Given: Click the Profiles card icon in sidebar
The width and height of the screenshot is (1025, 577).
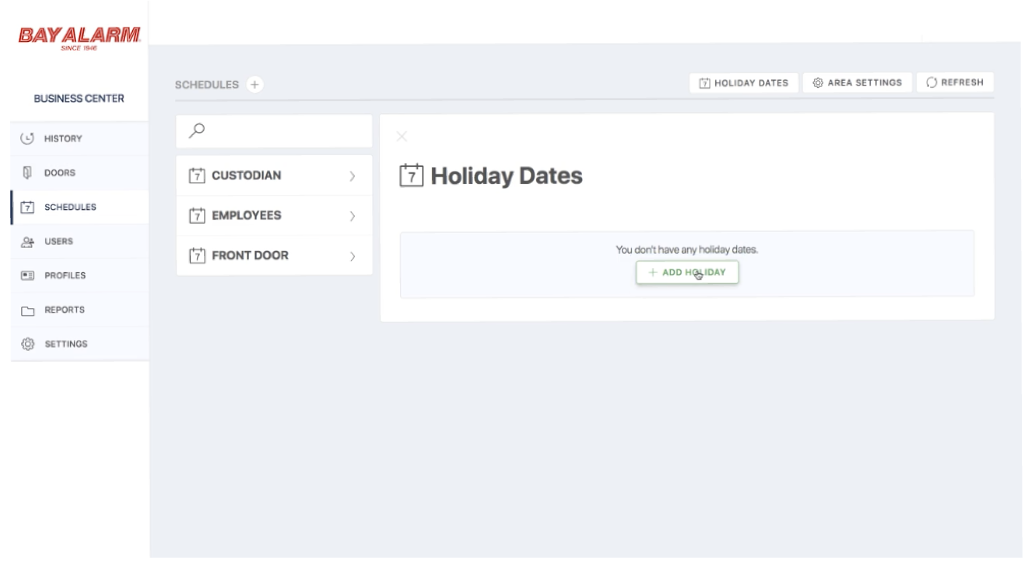Looking at the screenshot, I should coord(27,275).
